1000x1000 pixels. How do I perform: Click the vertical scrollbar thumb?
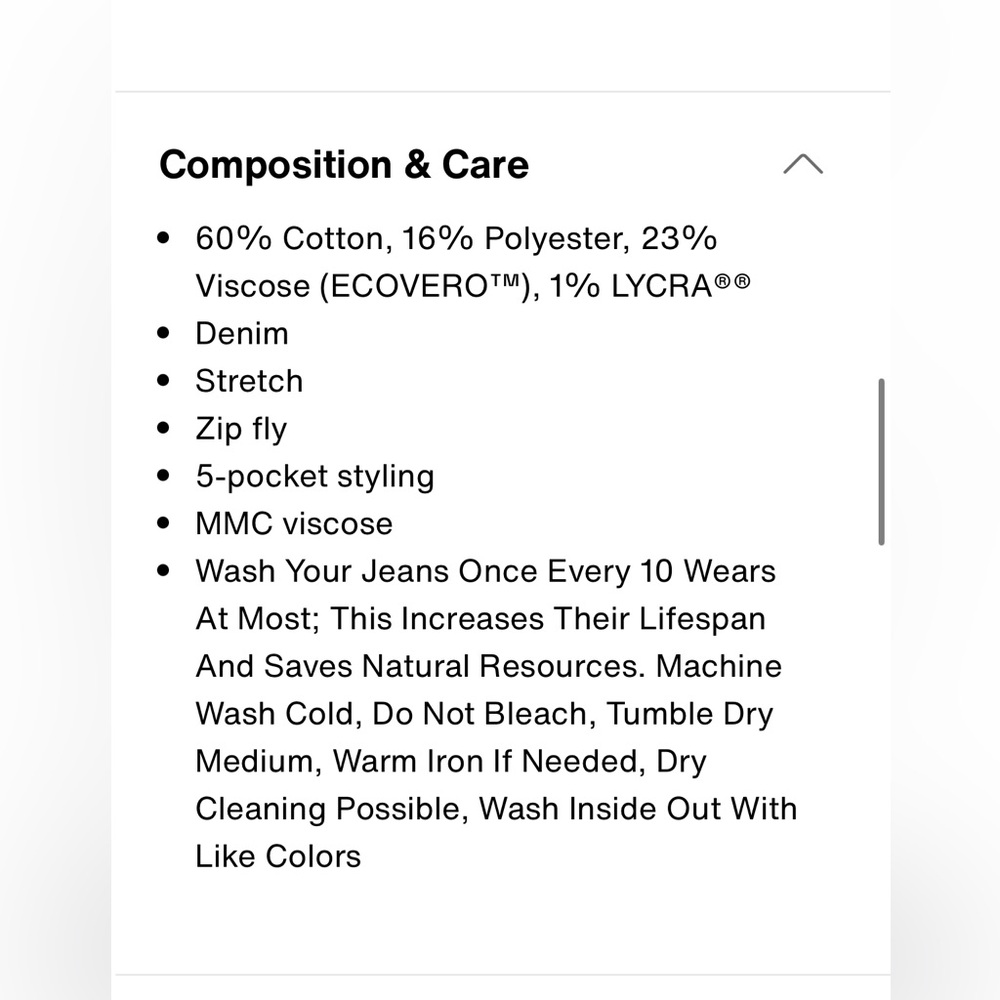(881, 462)
